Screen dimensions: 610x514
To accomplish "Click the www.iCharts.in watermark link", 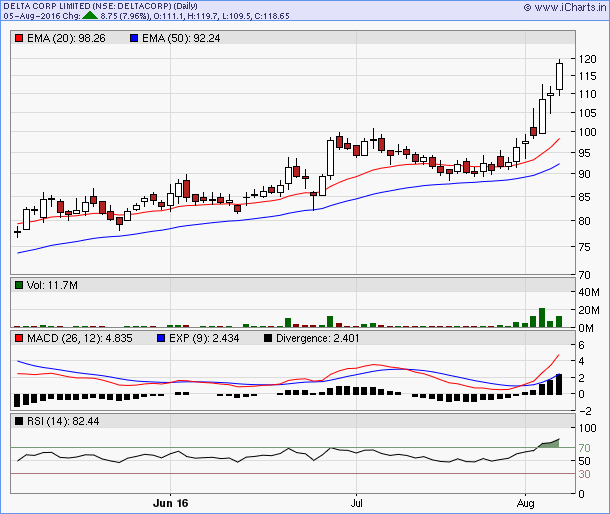I will click(x=565, y=7).
